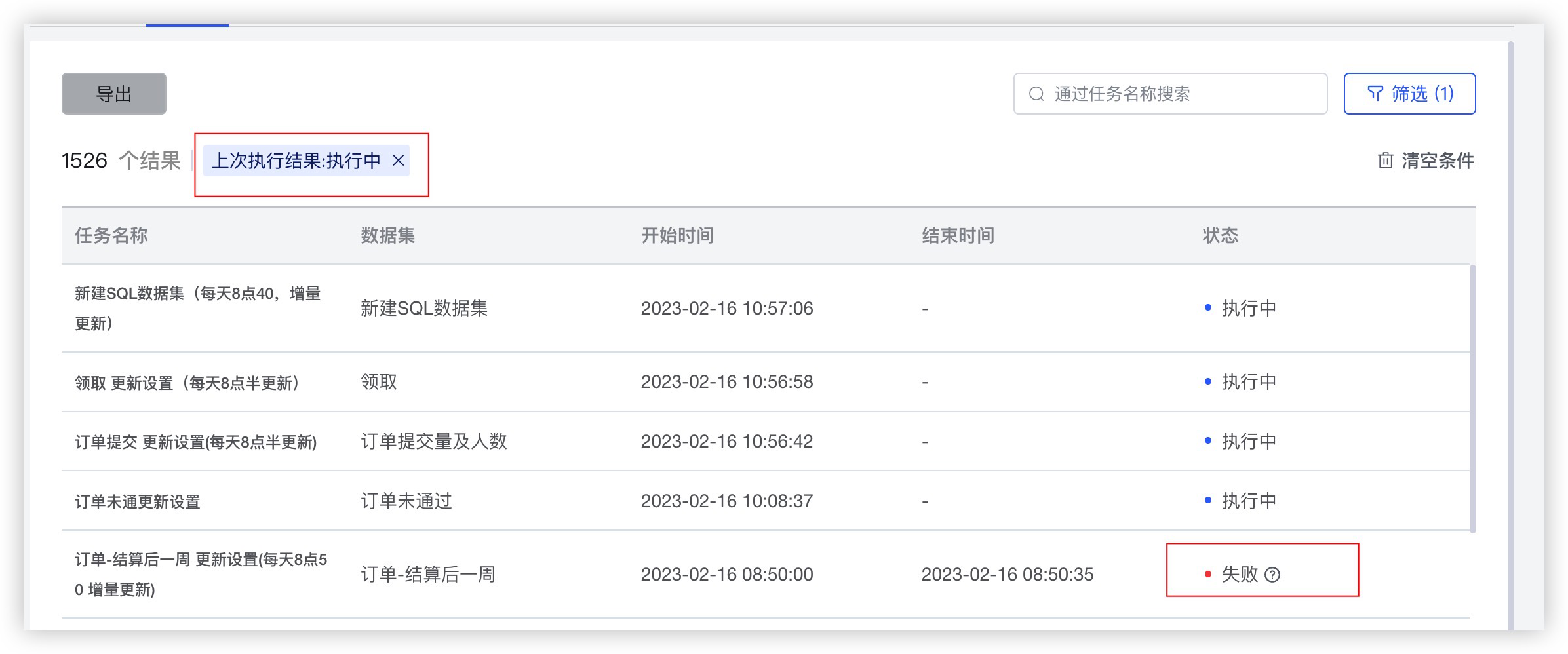Screen dimensions: 1568x654
Task: Click the 任务名称 column header
Action: (111, 236)
